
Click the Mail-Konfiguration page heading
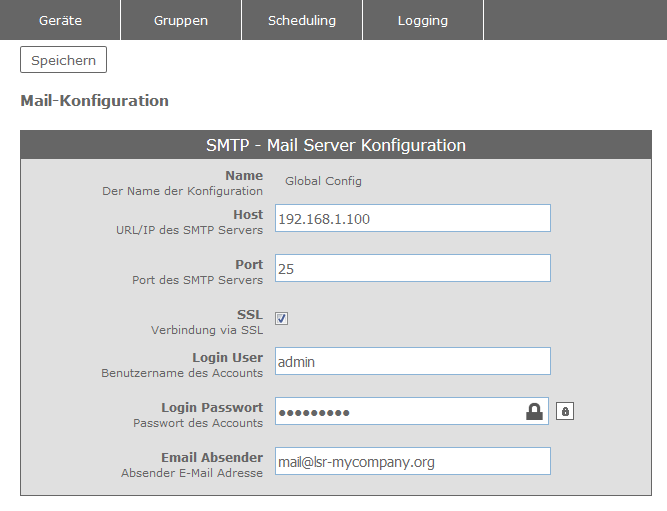pos(94,101)
